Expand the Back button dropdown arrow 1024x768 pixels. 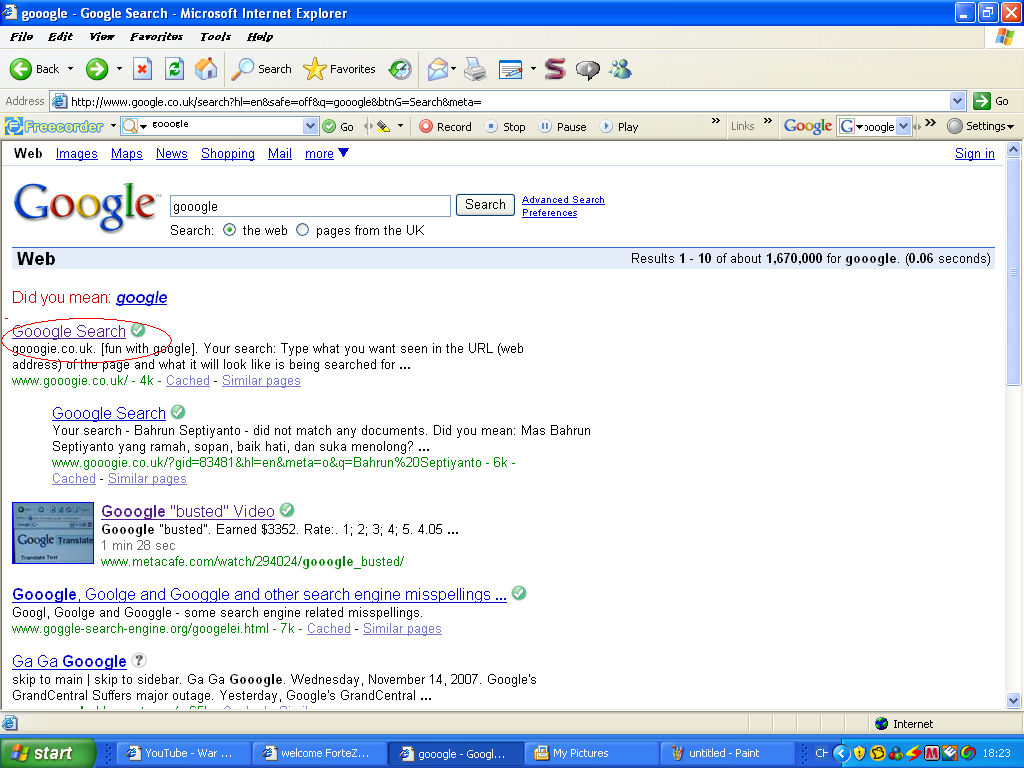pos(69,69)
